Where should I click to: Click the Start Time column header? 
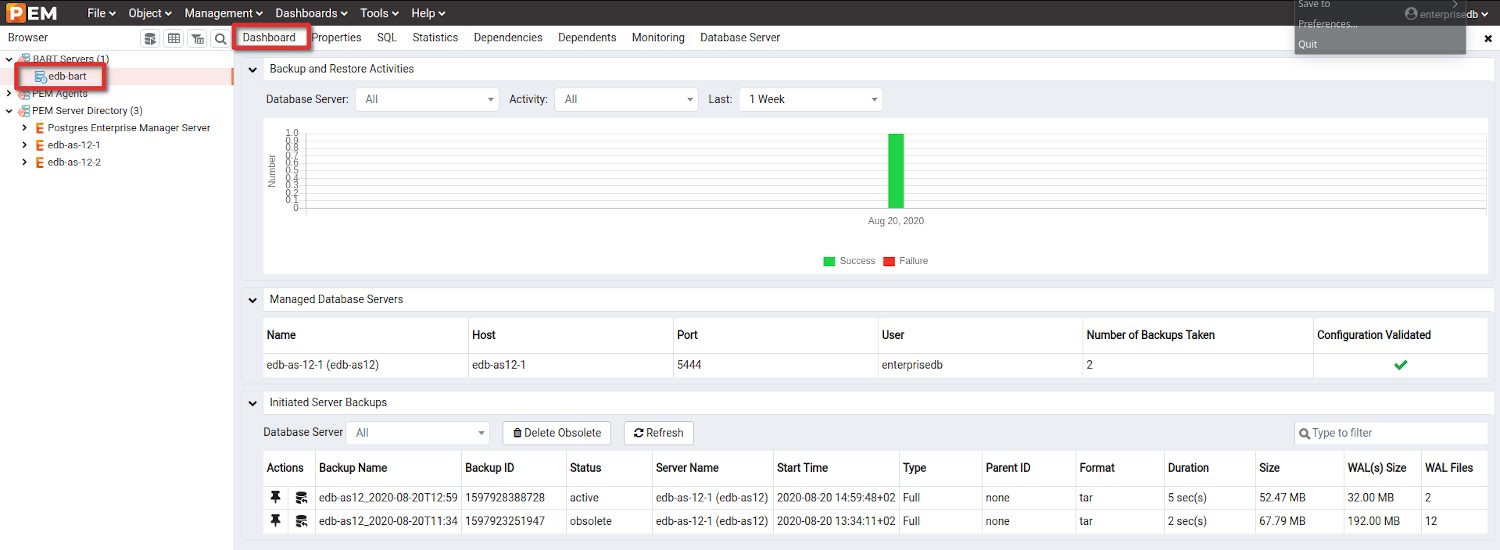(x=802, y=468)
